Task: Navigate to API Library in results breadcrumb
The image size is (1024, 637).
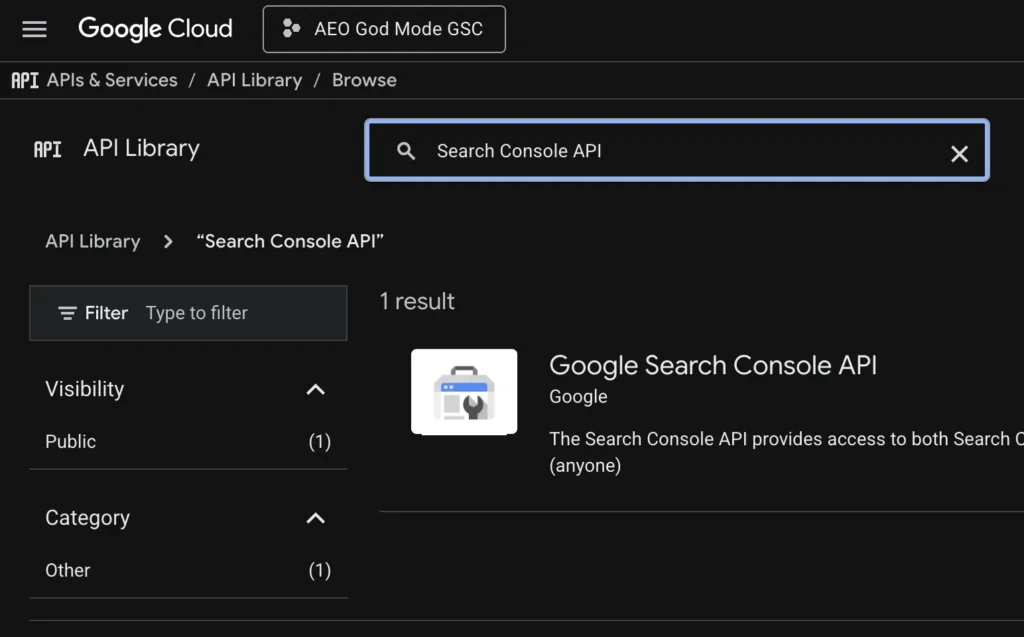Action: click(x=93, y=241)
